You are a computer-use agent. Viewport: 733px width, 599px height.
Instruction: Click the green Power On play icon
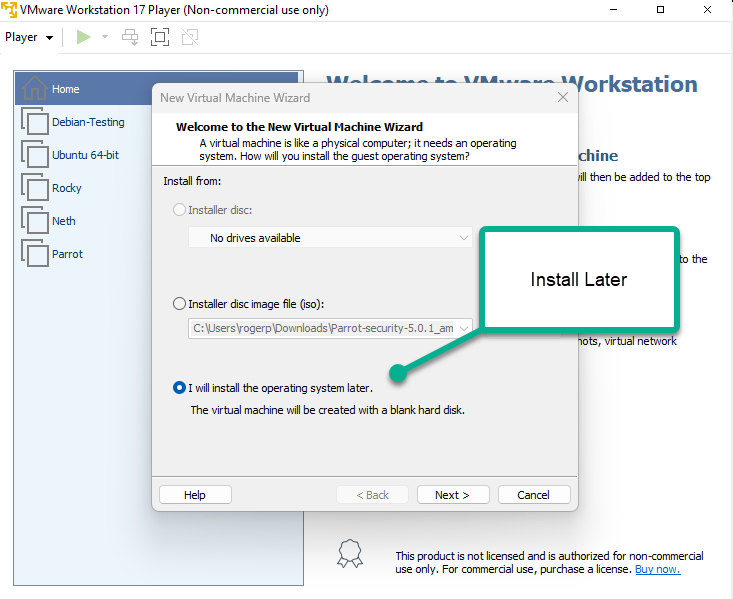(x=84, y=37)
